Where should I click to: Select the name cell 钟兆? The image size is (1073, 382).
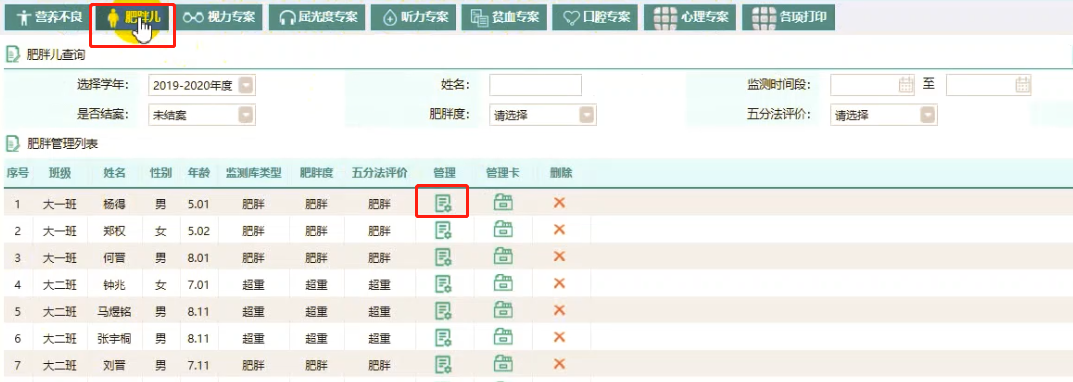tap(114, 284)
